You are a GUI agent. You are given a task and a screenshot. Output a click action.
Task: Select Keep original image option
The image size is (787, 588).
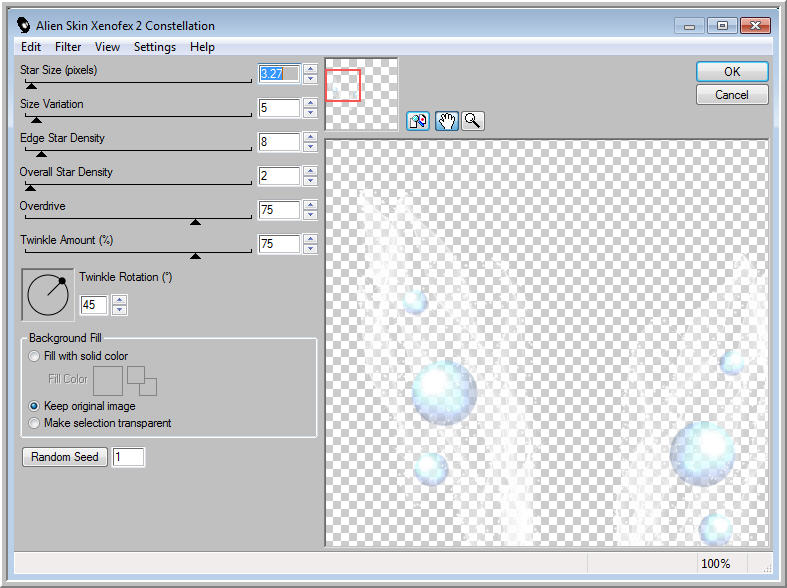[34, 406]
